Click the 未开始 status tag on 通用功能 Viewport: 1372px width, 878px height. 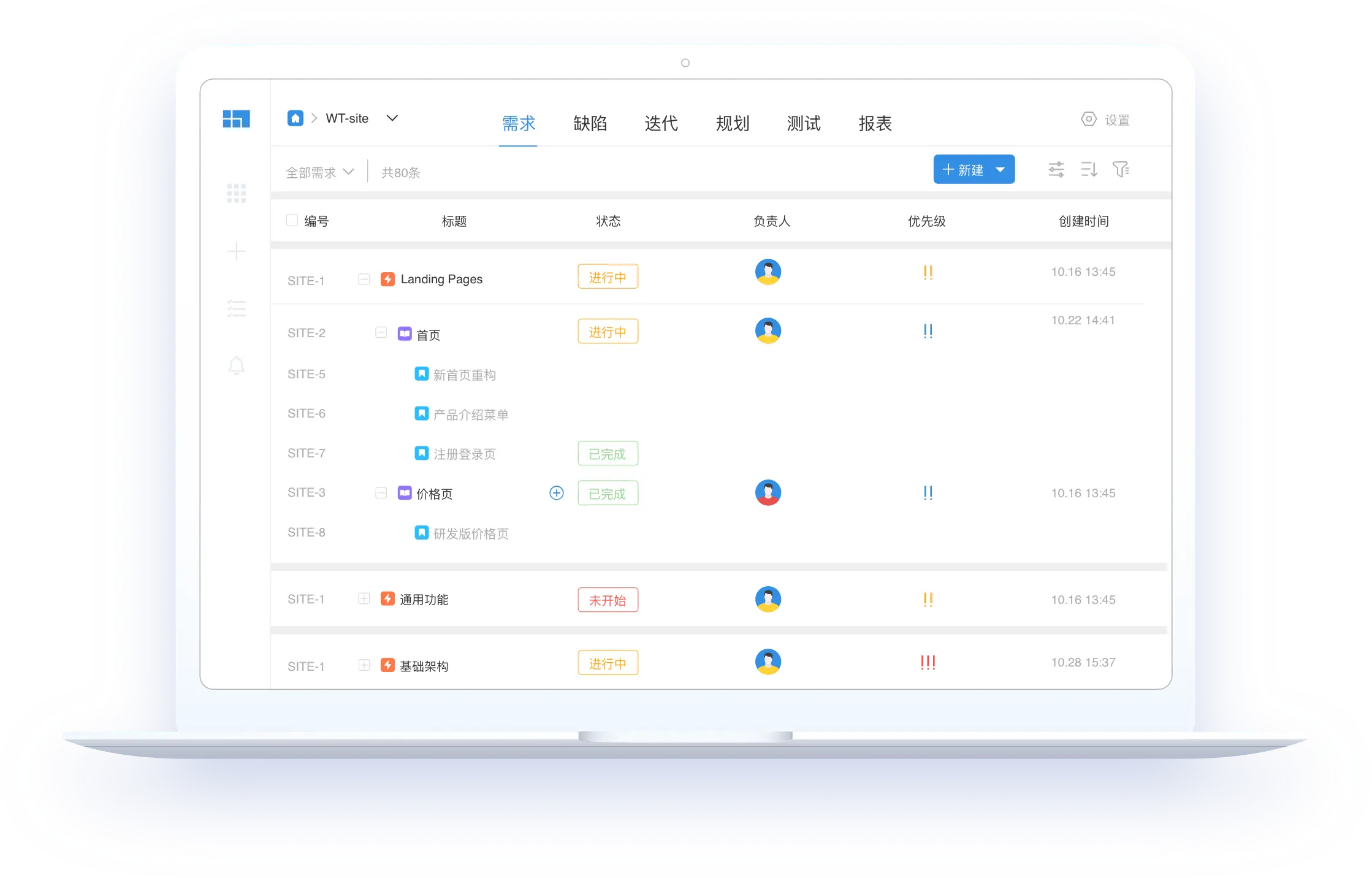click(x=608, y=600)
